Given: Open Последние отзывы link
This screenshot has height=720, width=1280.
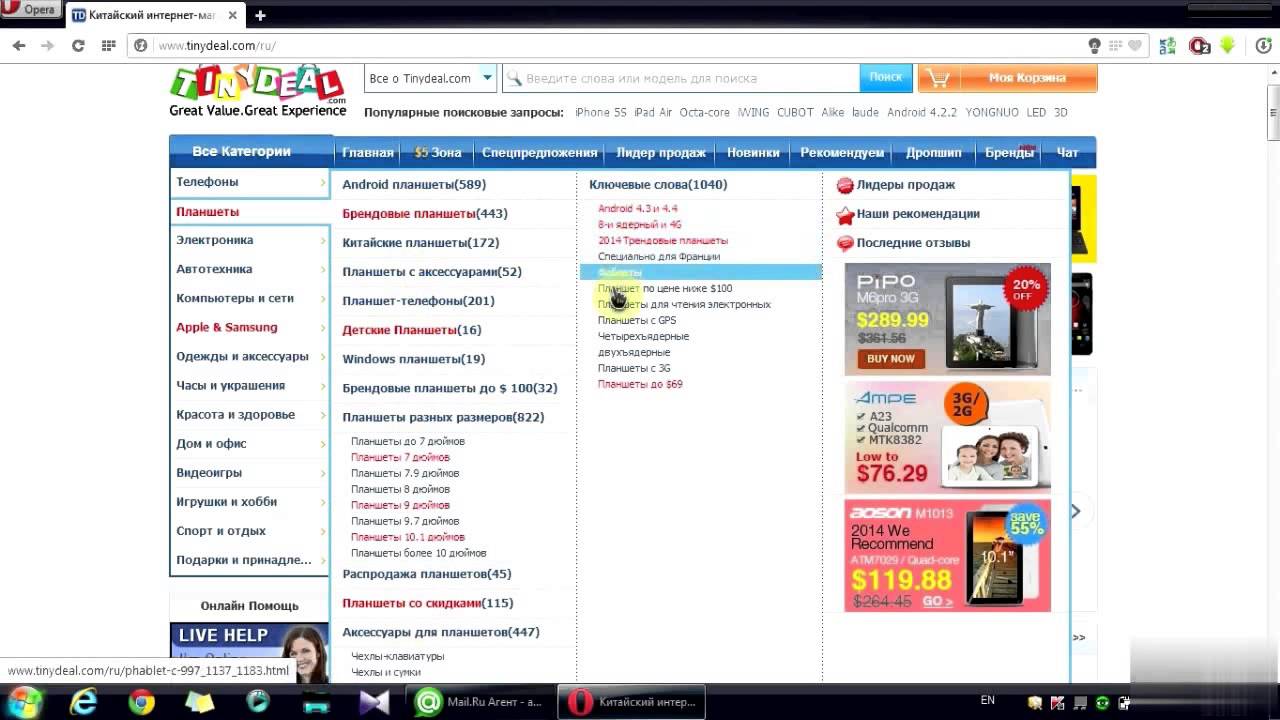Looking at the screenshot, I should [x=913, y=243].
